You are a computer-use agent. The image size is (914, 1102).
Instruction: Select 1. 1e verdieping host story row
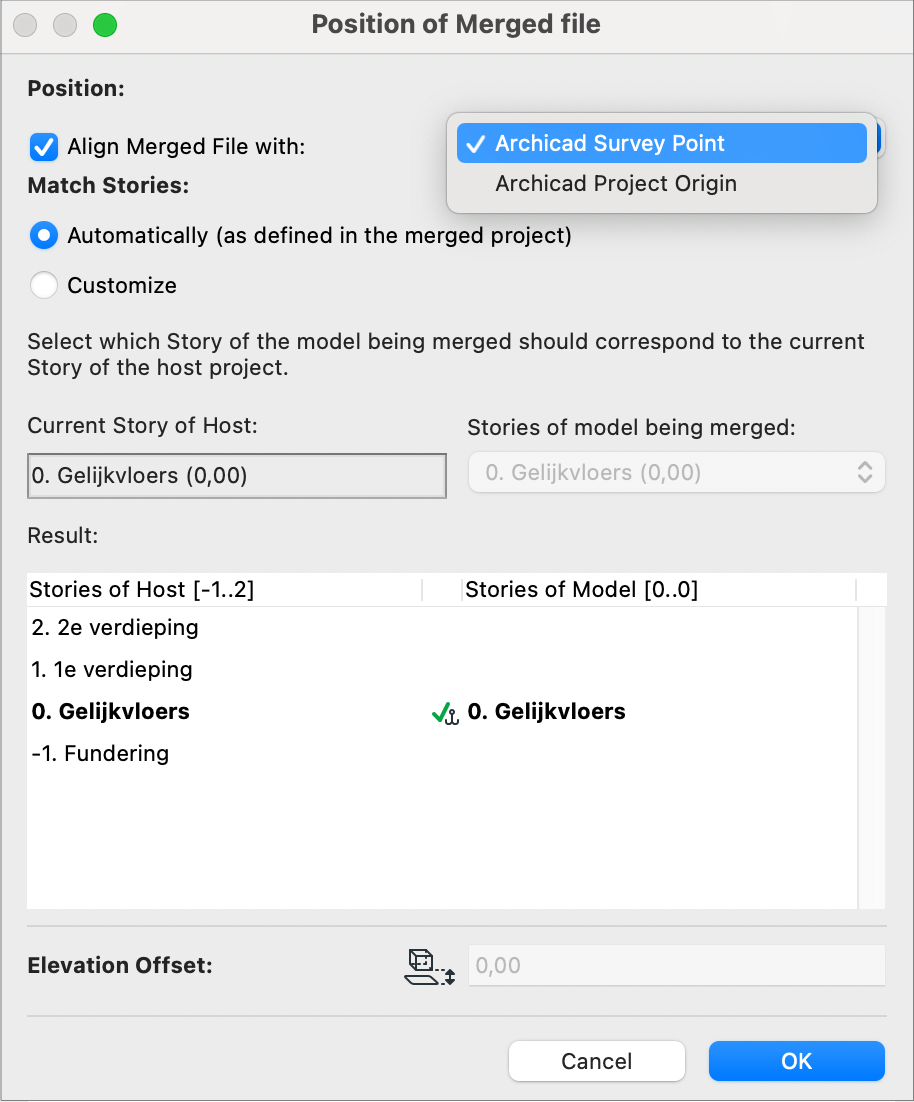pyautogui.click(x=442, y=670)
